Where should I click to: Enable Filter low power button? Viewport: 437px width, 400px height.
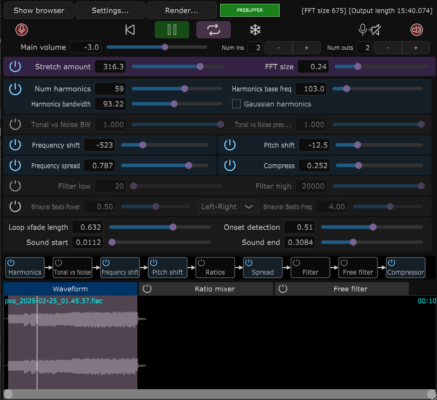[x=15, y=186]
